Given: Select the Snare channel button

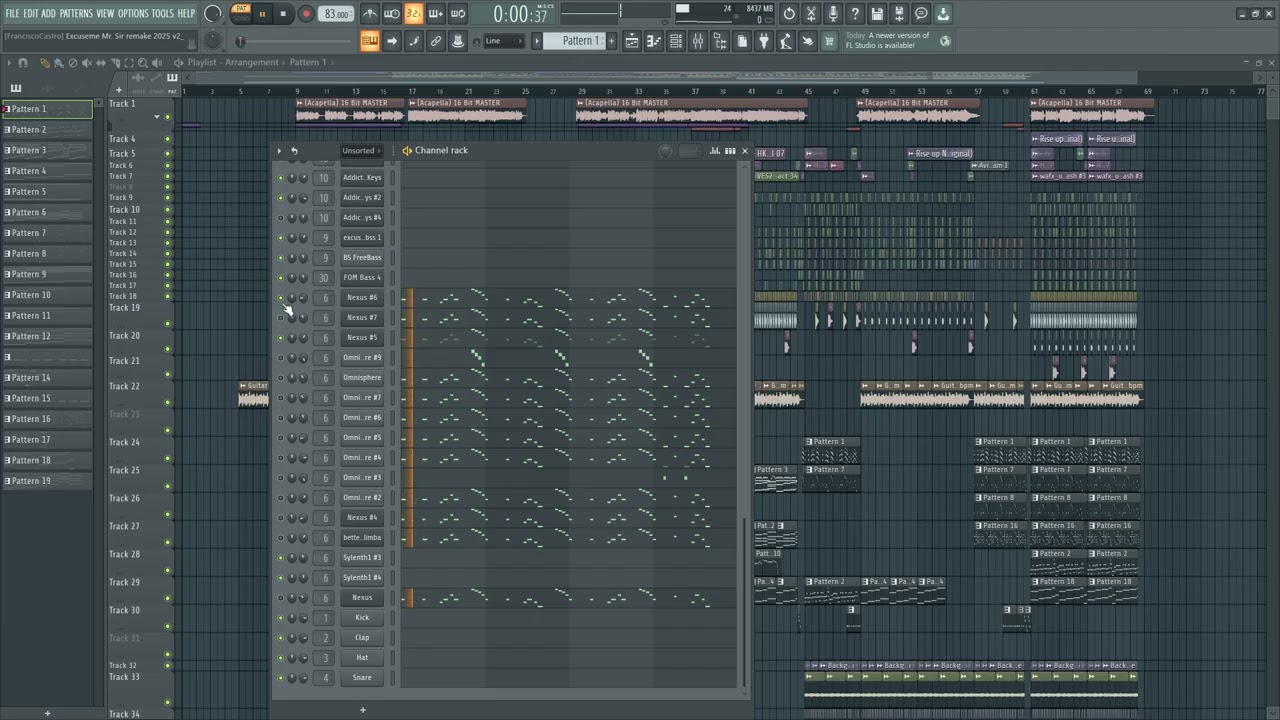Looking at the screenshot, I should (x=362, y=678).
